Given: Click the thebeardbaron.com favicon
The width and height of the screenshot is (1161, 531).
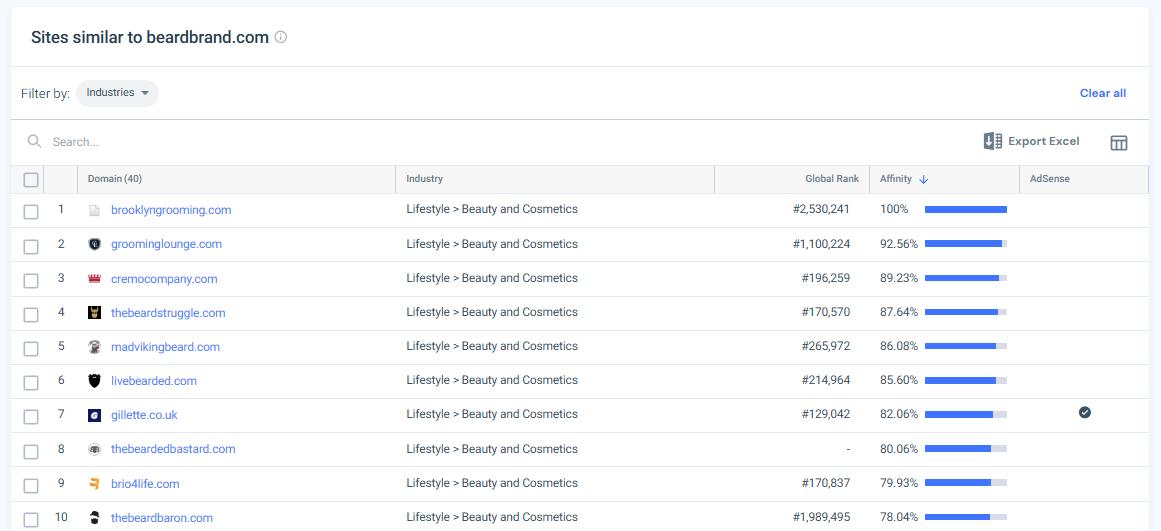Looking at the screenshot, I should 94,518.
